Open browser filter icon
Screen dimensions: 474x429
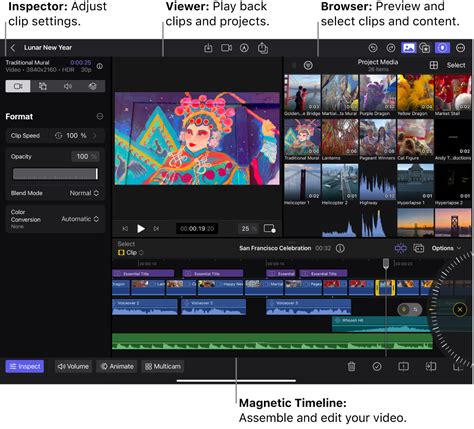(308, 65)
